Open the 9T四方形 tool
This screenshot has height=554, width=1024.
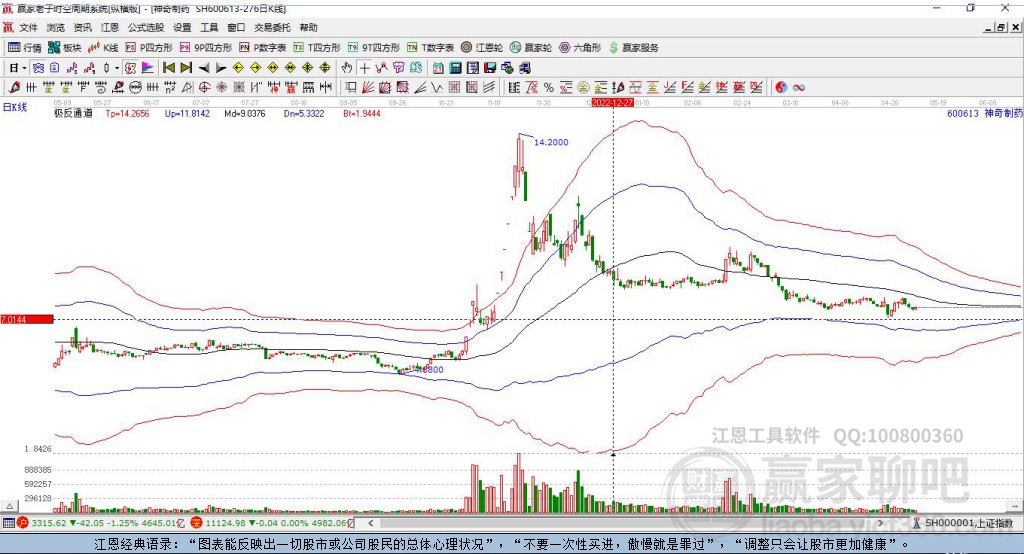[374, 48]
